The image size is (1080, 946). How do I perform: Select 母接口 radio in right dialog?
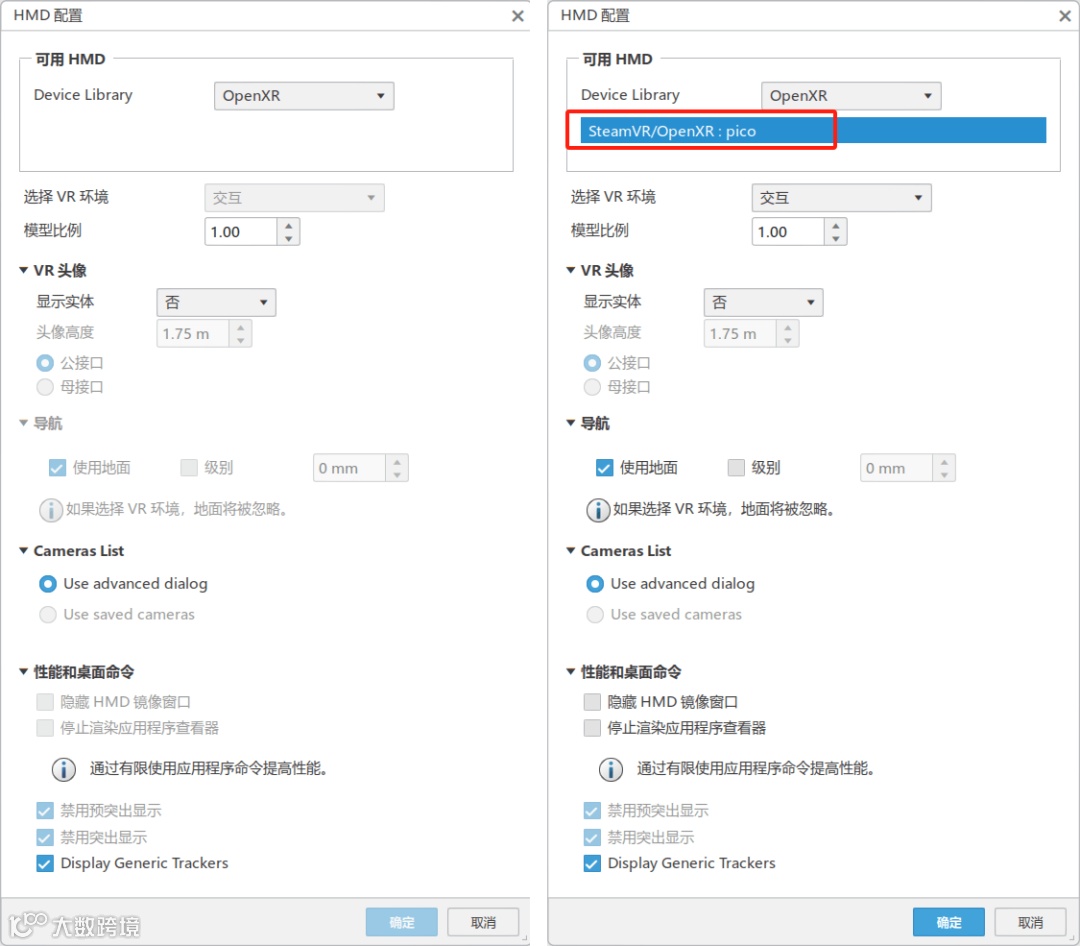point(592,387)
